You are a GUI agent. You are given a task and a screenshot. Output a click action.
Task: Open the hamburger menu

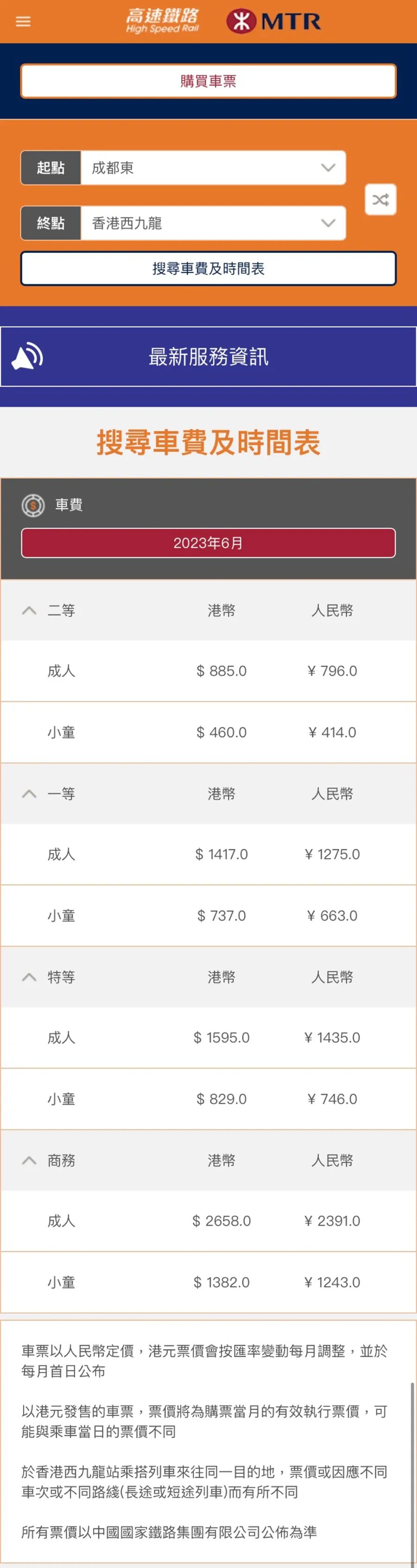pyautogui.click(x=23, y=21)
